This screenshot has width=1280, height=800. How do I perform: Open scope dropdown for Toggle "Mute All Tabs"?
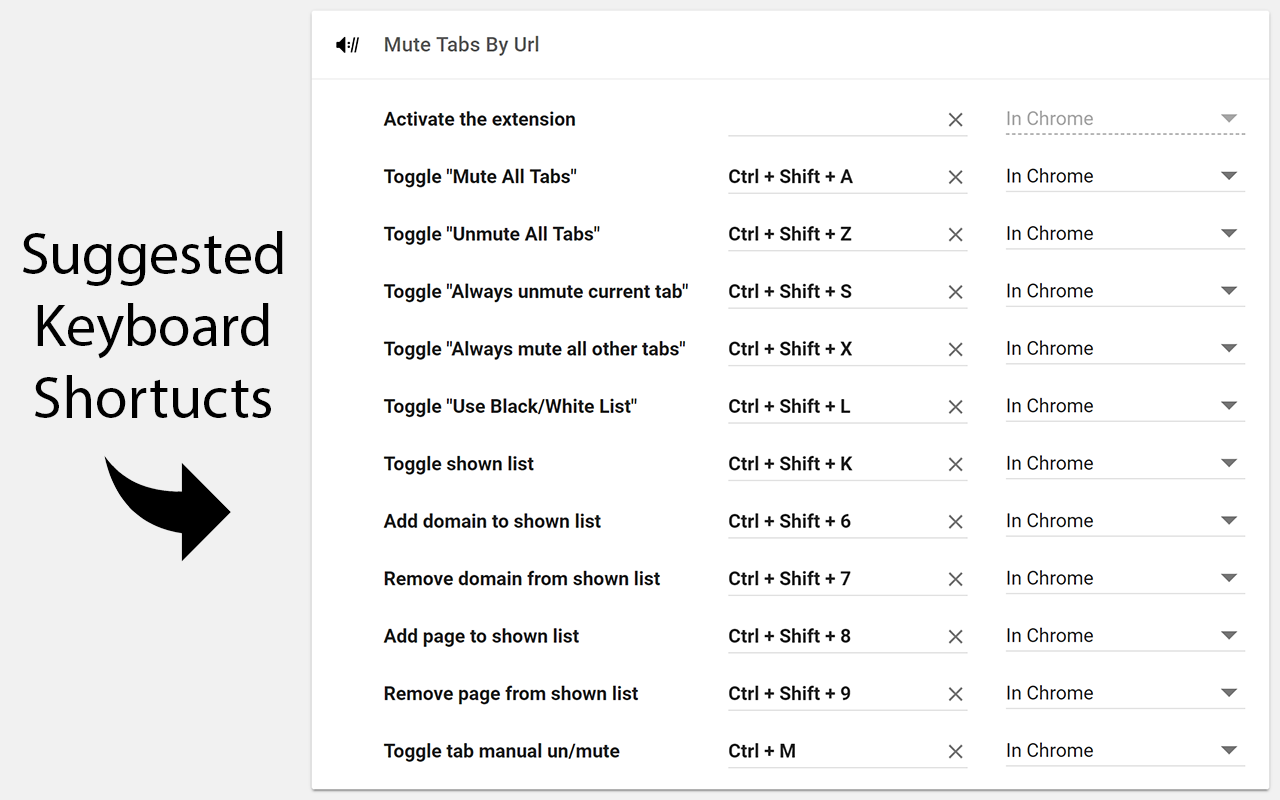1125,176
